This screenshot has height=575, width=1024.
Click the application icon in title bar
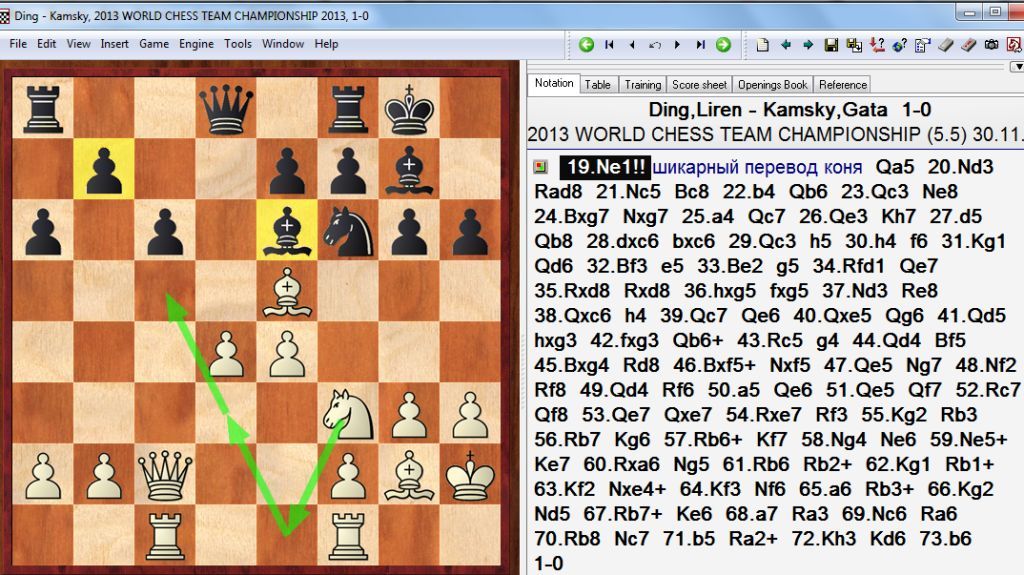point(5,16)
